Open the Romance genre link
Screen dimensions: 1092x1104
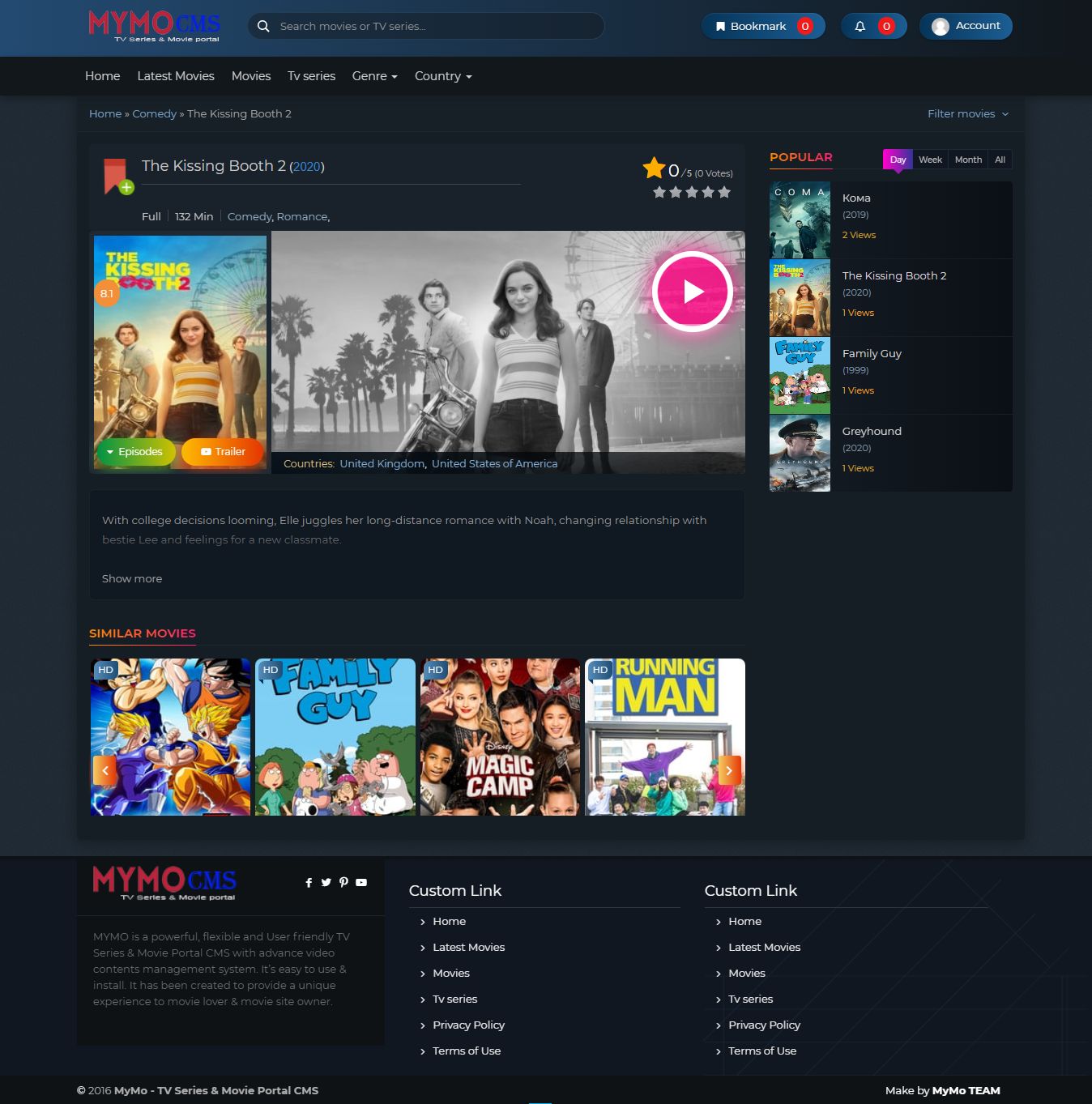pos(302,216)
